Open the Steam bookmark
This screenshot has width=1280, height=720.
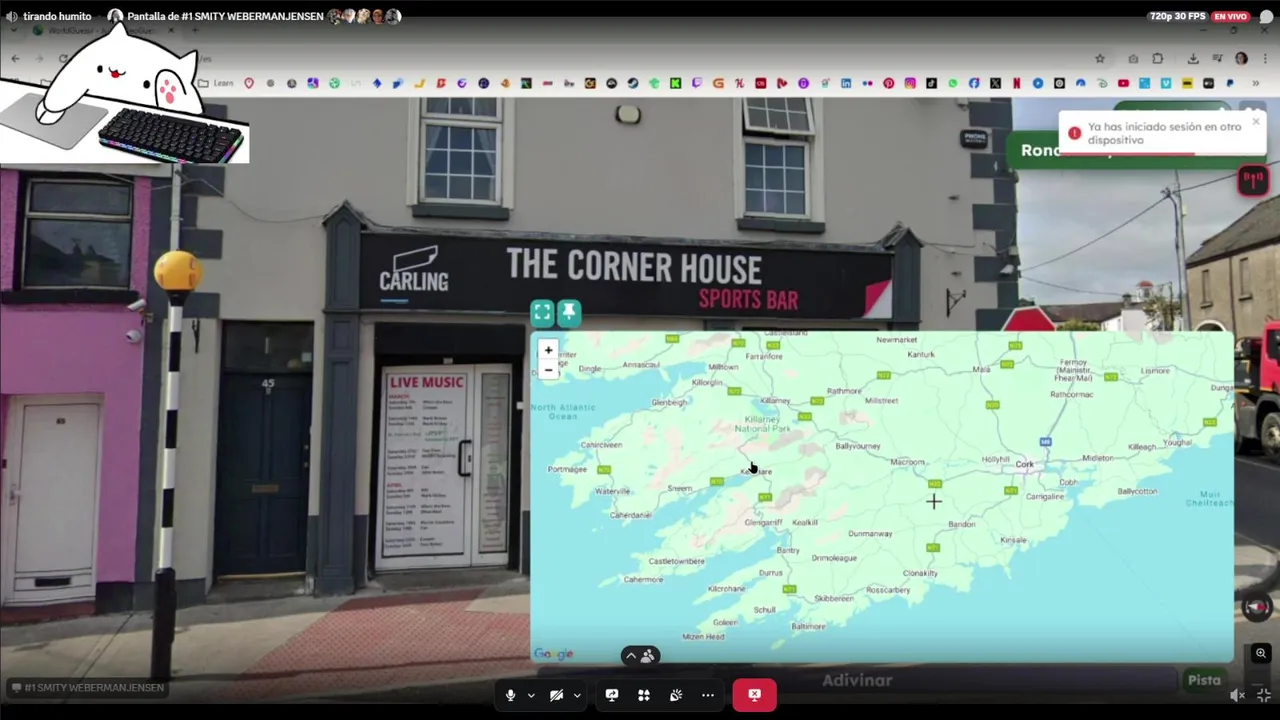[633, 83]
